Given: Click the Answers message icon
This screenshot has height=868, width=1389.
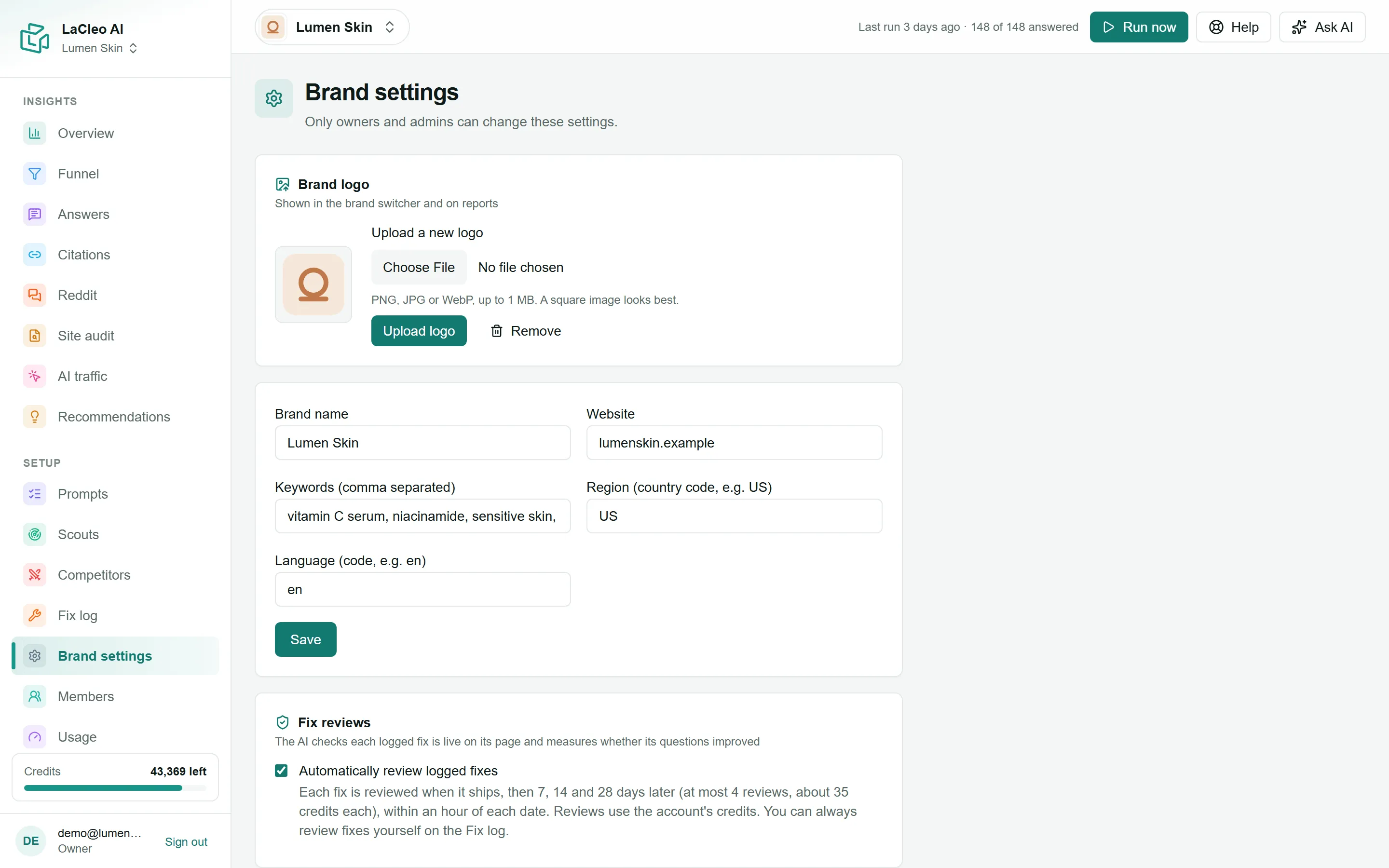Looking at the screenshot, I should pyautogui.click(x=34, y=214).
